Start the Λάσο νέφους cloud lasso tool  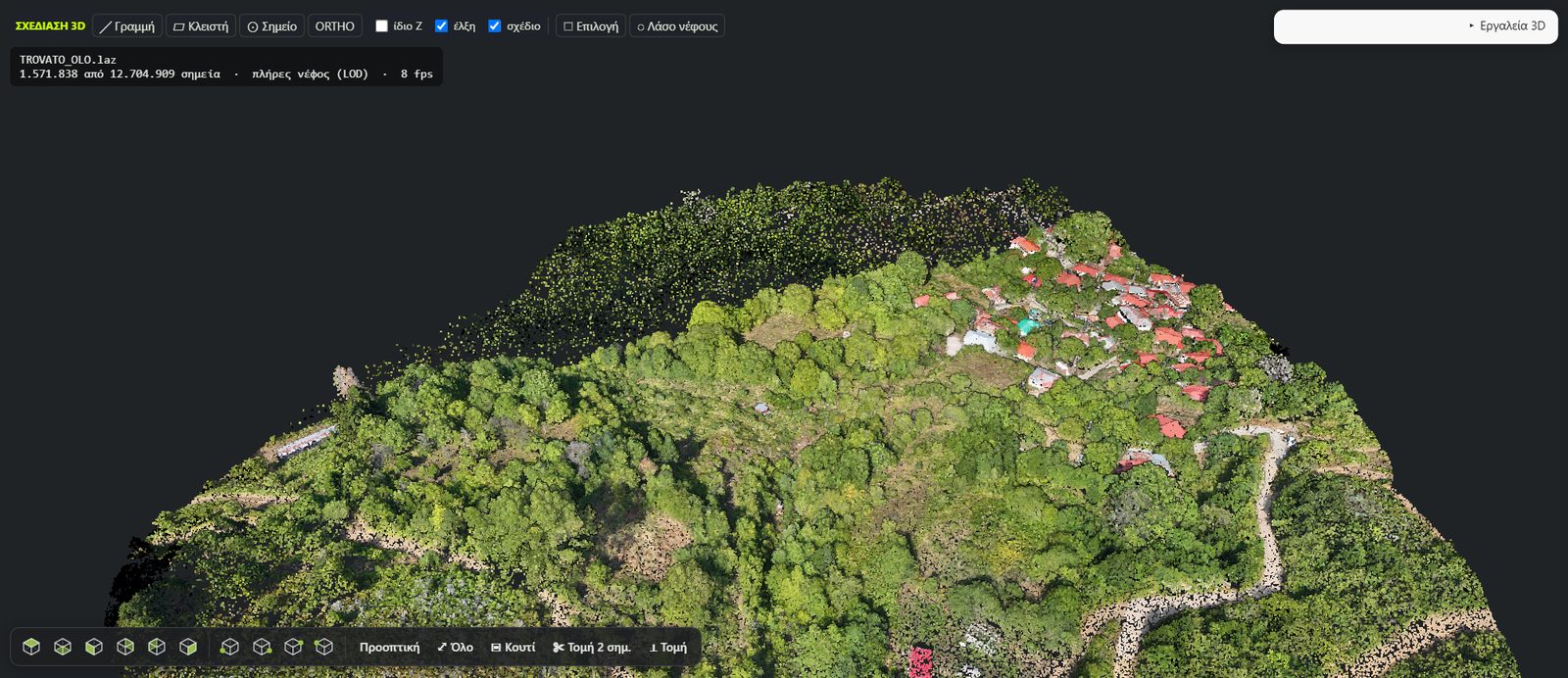677,26
